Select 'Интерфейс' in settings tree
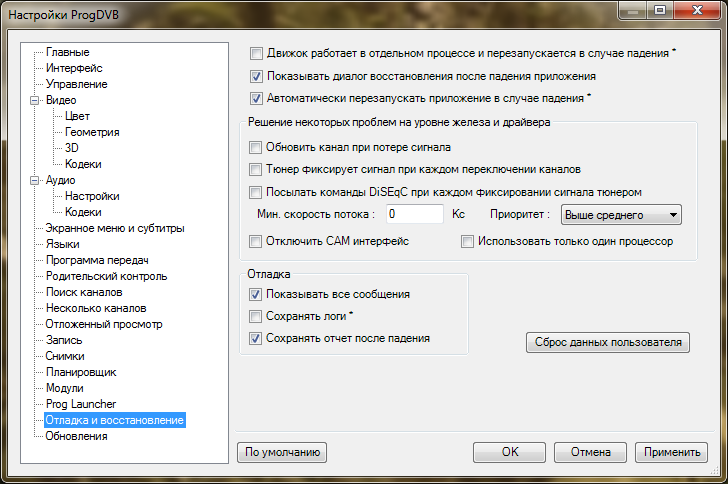This screenshot has height=484, width=728. 74,68
